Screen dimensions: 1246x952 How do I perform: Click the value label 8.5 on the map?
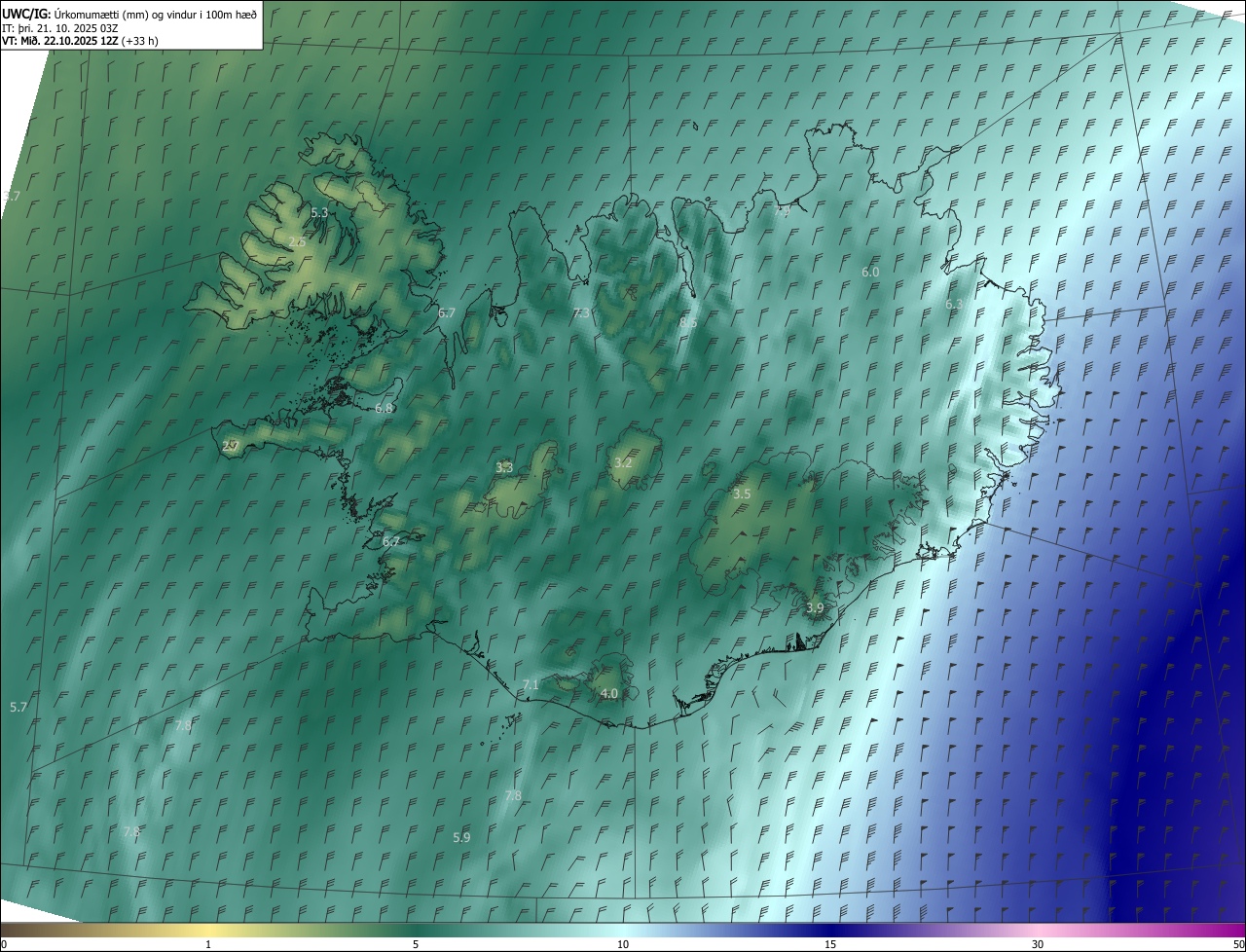pyautogui.click(x=688, y=321)
